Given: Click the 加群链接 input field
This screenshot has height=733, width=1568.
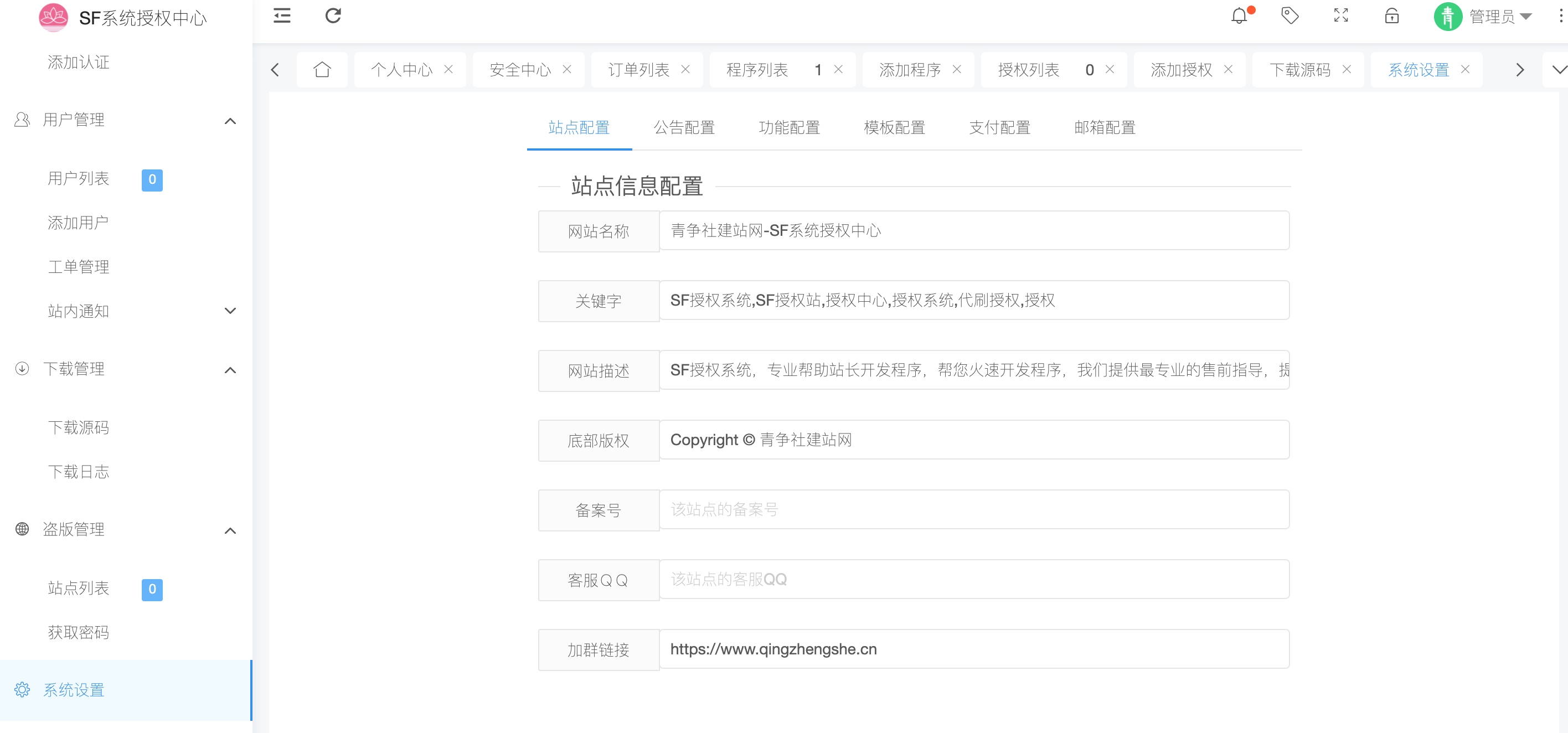Looking at the screenshot, I should tap(974, 649).
